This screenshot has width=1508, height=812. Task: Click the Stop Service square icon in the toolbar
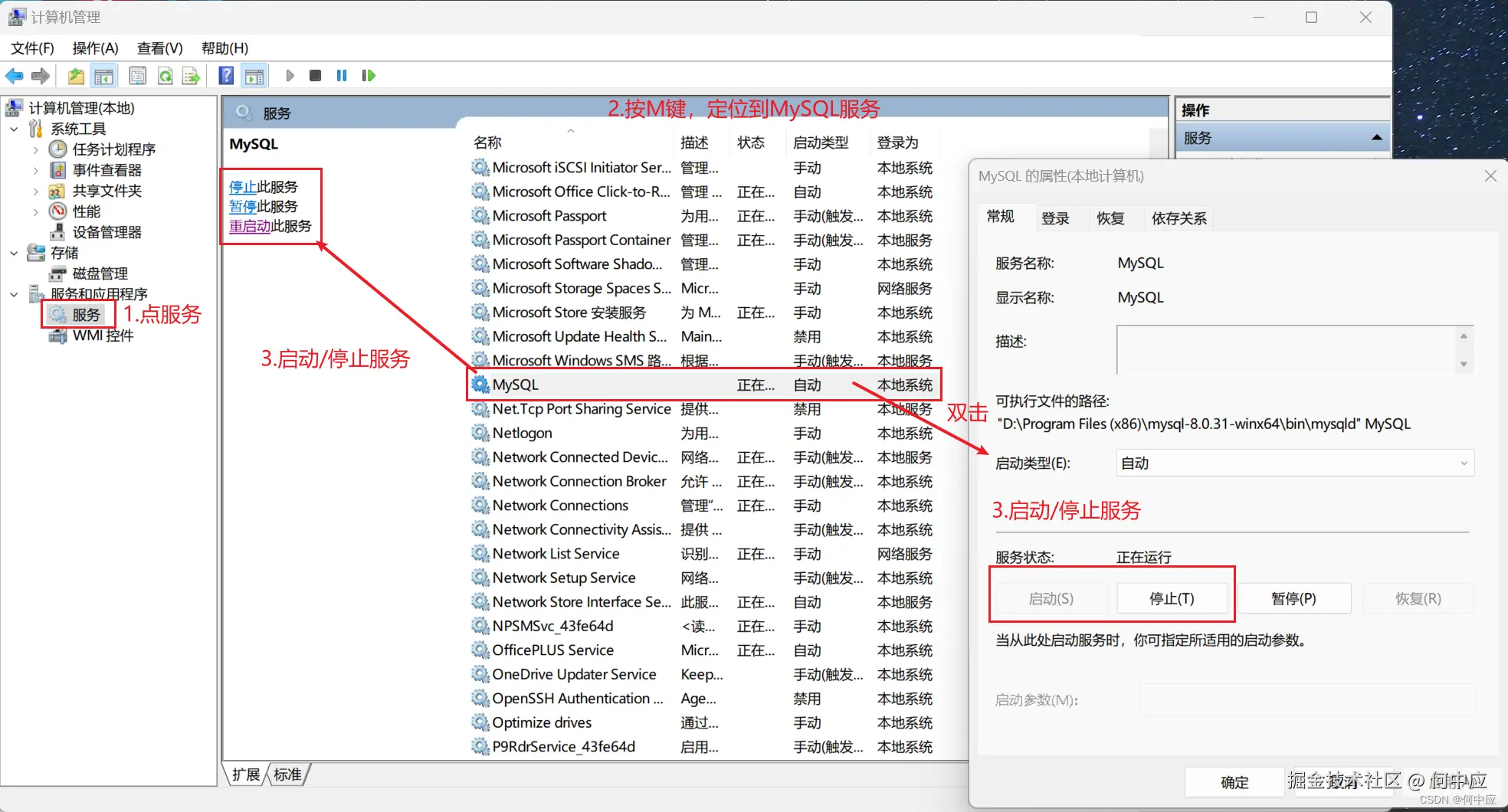coord(315,75)
